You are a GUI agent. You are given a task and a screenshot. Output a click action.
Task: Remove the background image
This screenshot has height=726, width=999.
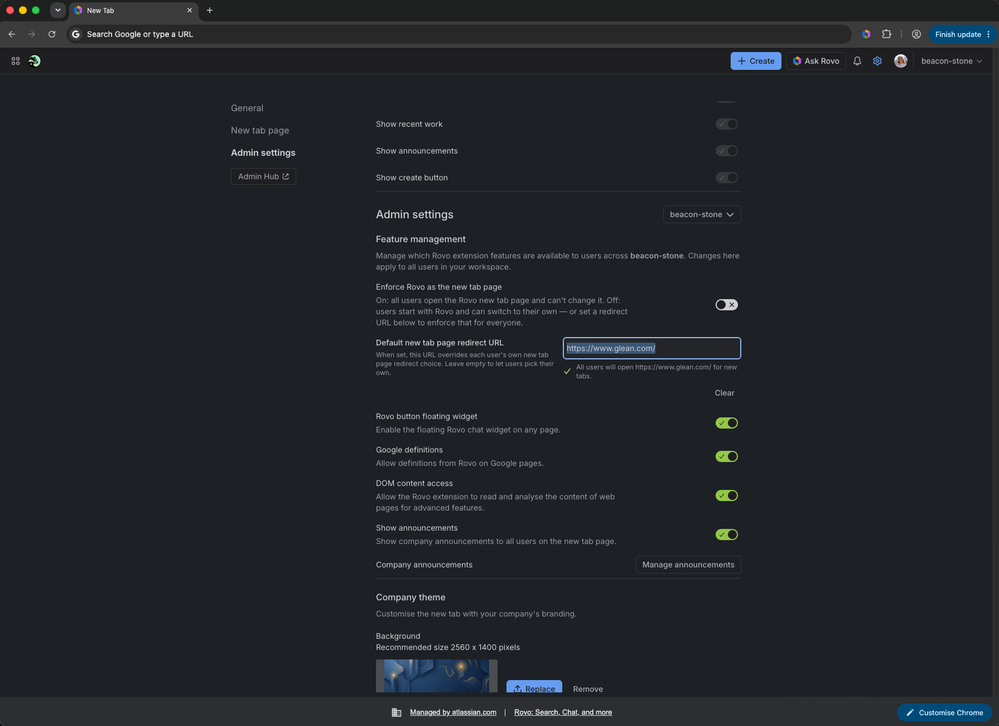coord(587,689)
